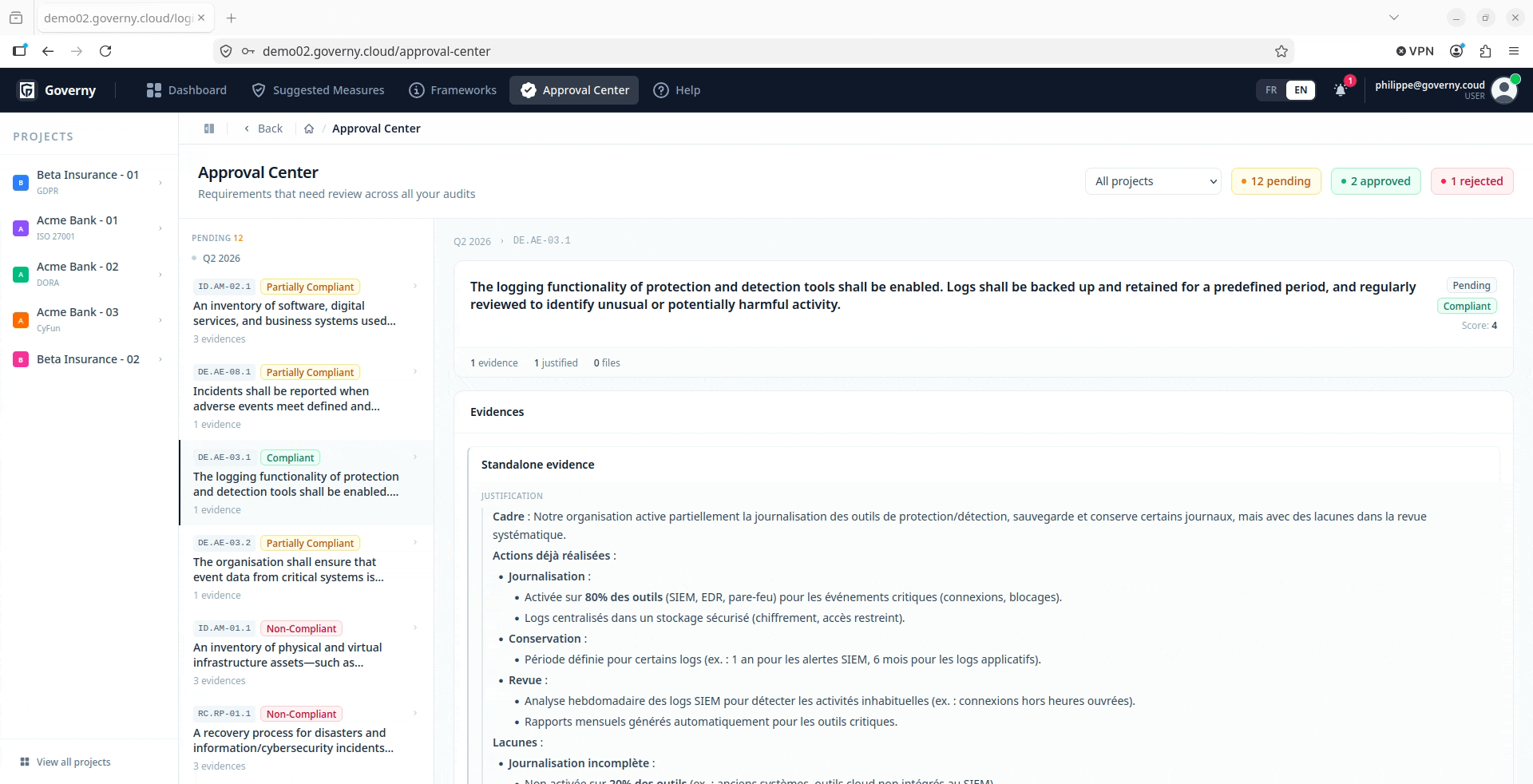Open the browser tab list dropdown
This screenshot has width=1533, height=784.
[1394, 18]
